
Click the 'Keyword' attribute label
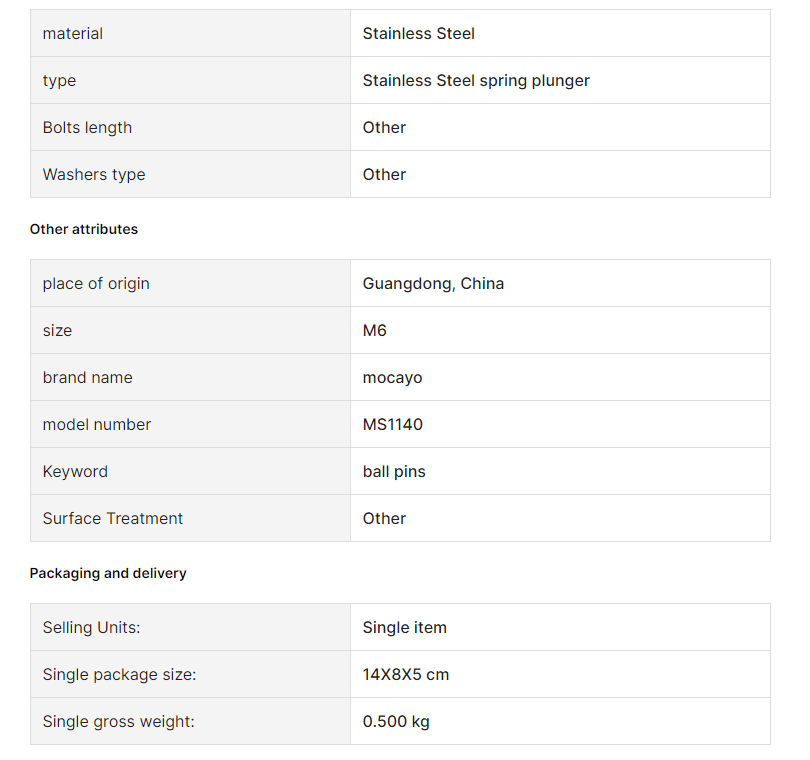click(75, 472)
